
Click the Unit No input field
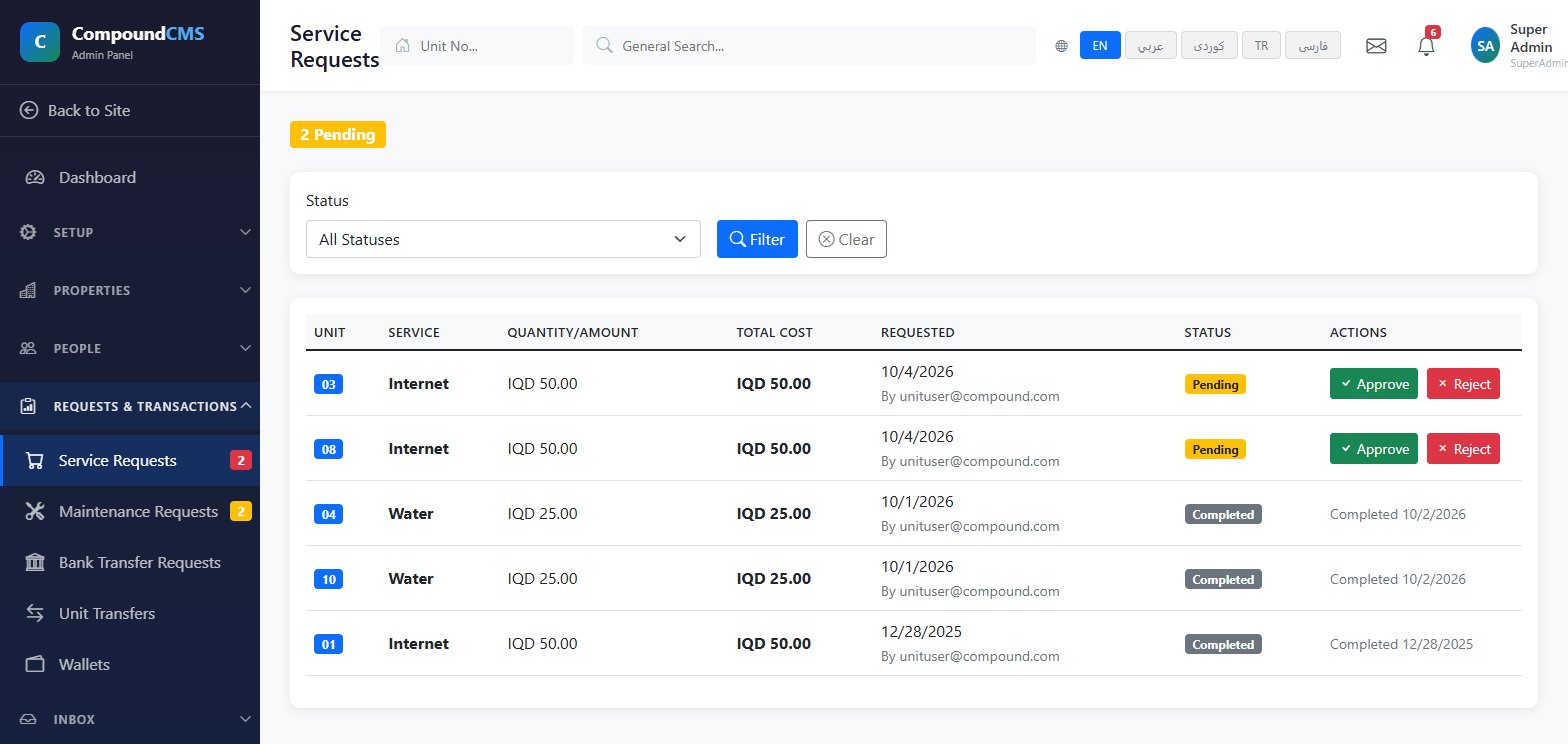click(x=477, y=46)
